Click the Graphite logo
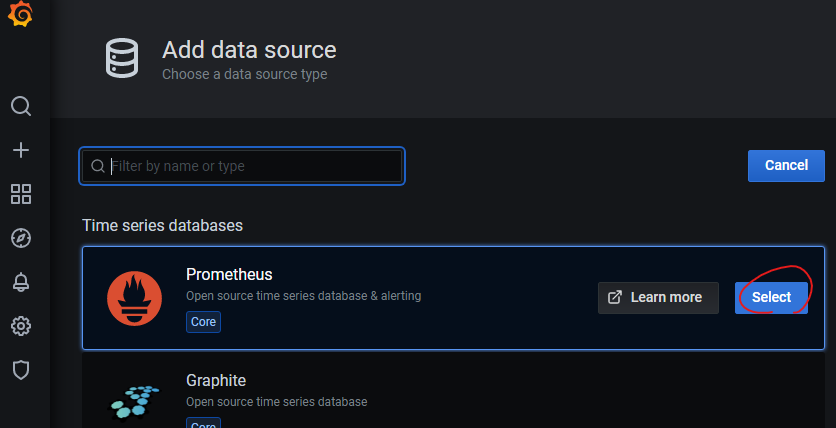836x428 pixels. (x=132, y=399)
